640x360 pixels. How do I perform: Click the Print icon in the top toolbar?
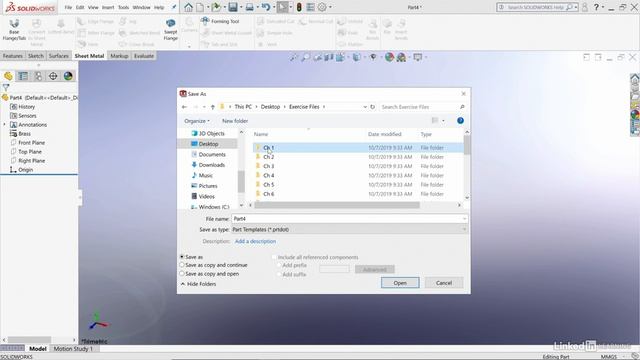point(249,7)
